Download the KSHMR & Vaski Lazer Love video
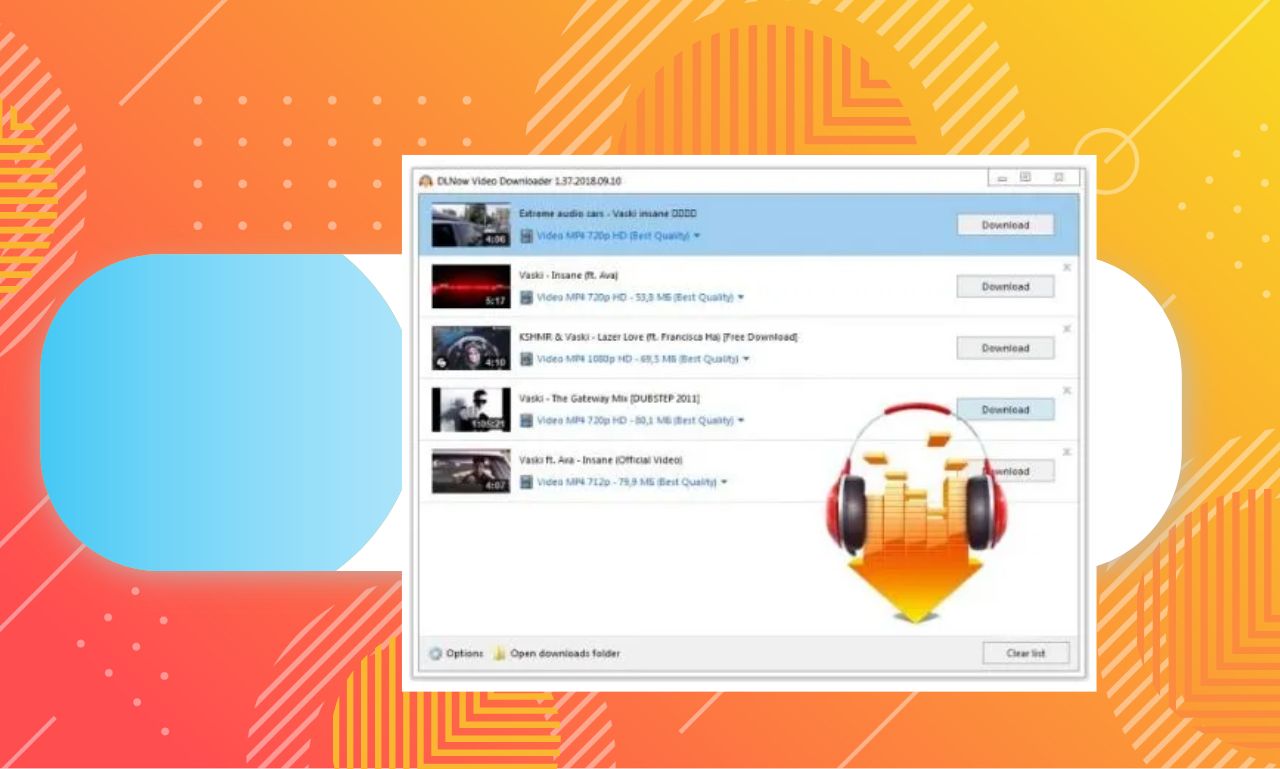 [1005, 348]
